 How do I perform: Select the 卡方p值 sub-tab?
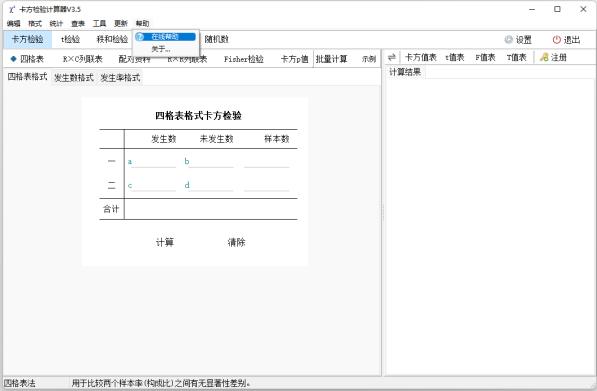294,59
